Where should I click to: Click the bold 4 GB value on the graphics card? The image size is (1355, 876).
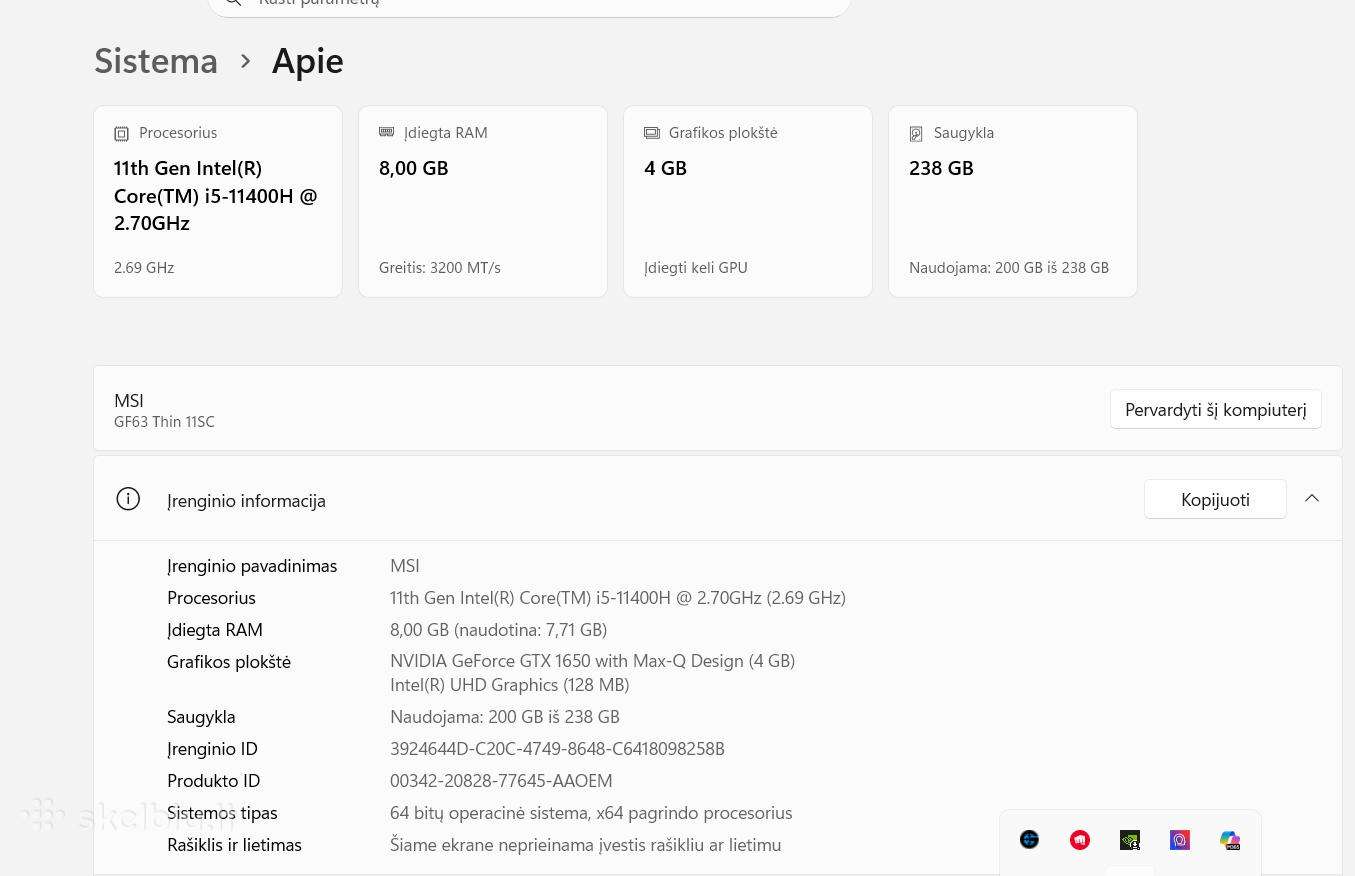(666, 168)
